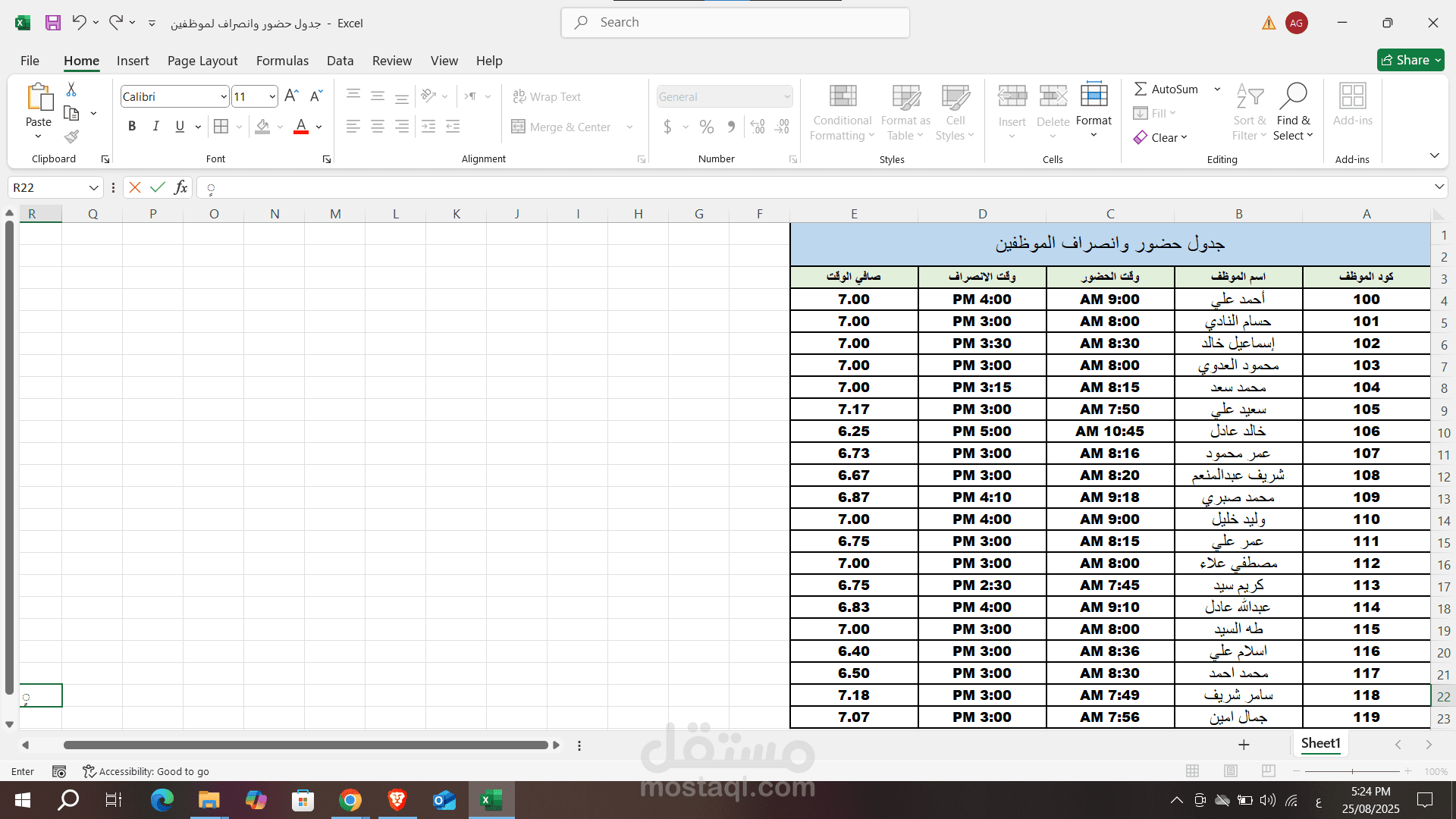
Task: Toggle Italic formatting
Action: click(x=155, y=127)
